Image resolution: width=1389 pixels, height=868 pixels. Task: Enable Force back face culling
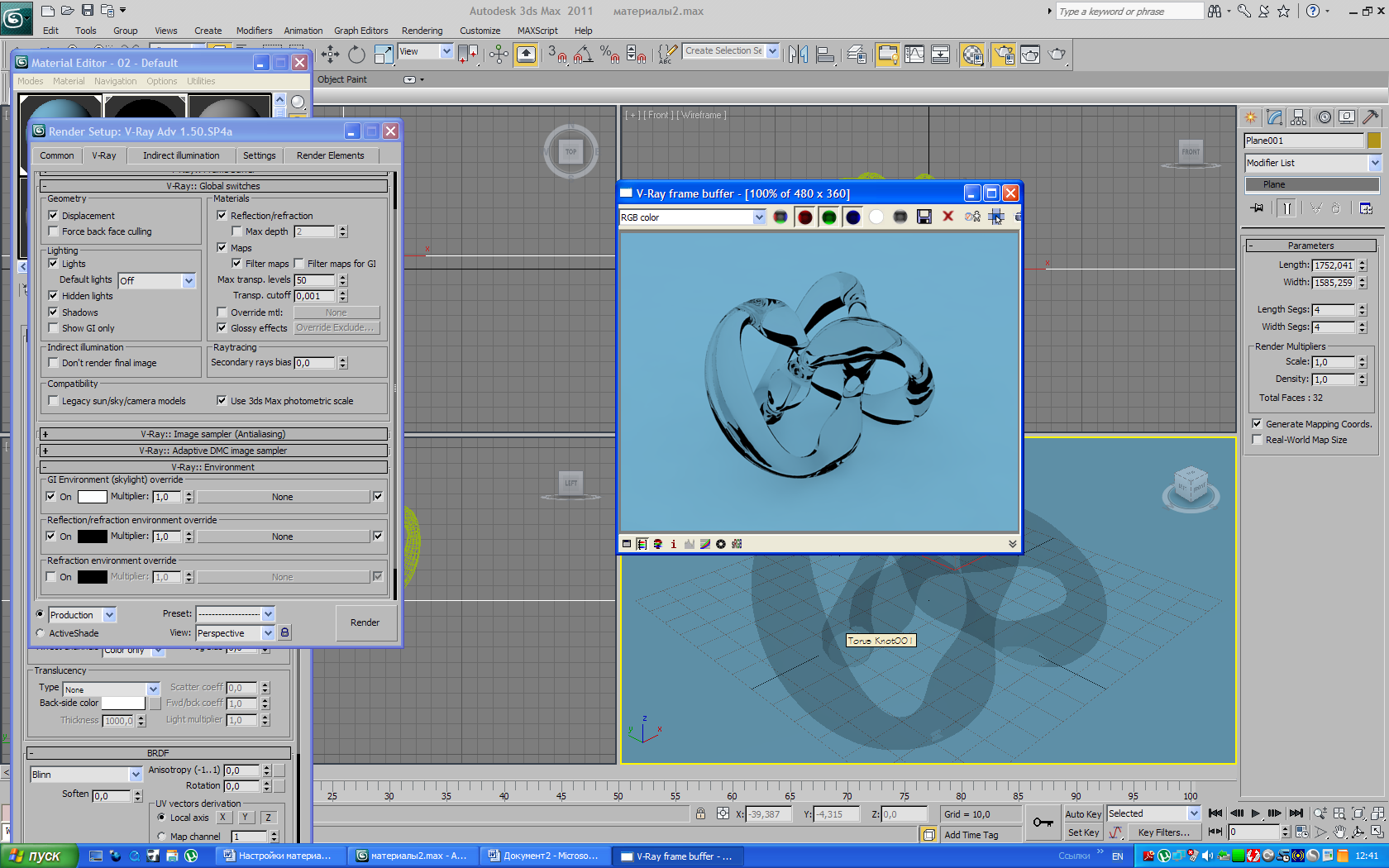pos(53,231)
